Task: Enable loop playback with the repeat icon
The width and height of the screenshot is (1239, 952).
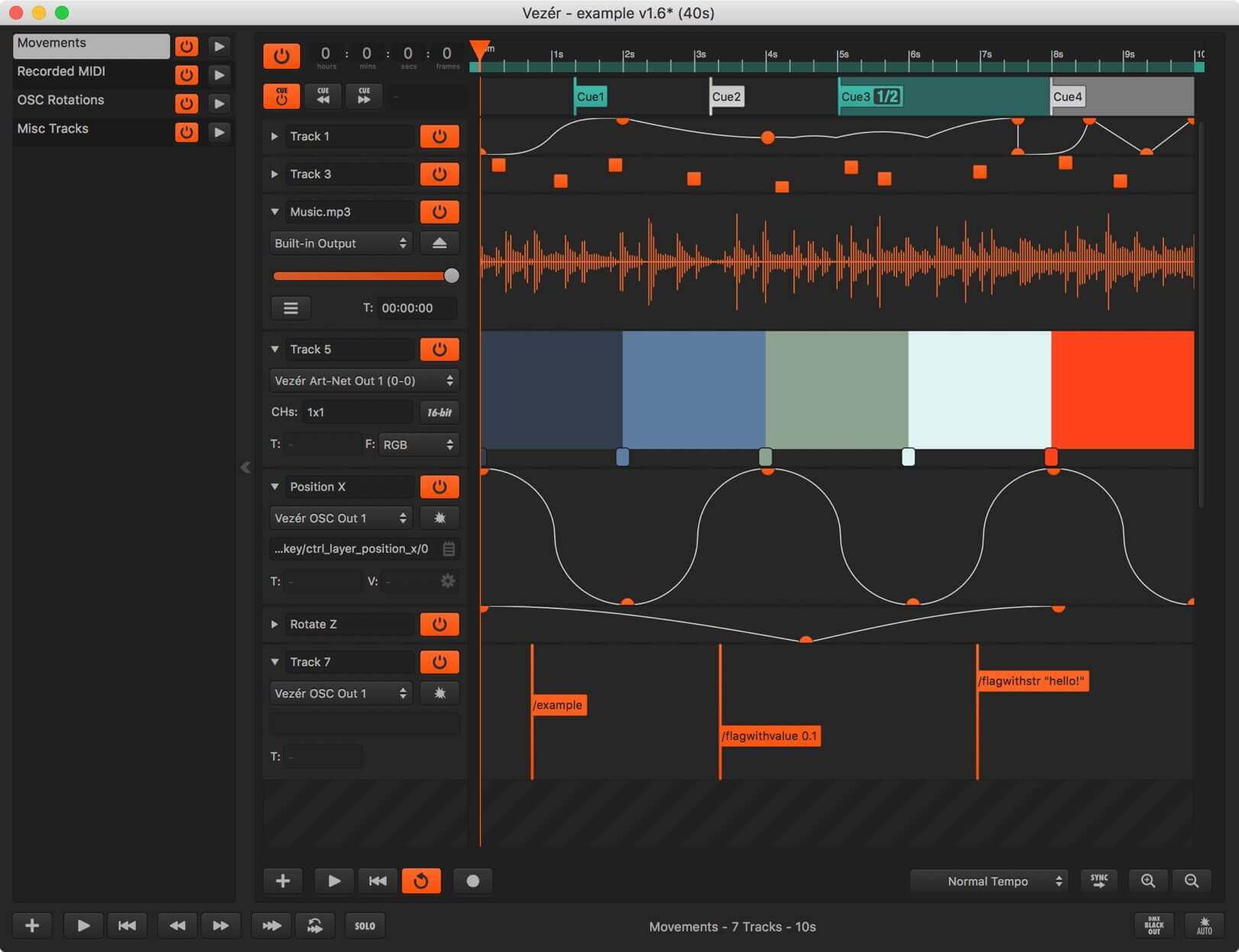Action: [422, 880]
